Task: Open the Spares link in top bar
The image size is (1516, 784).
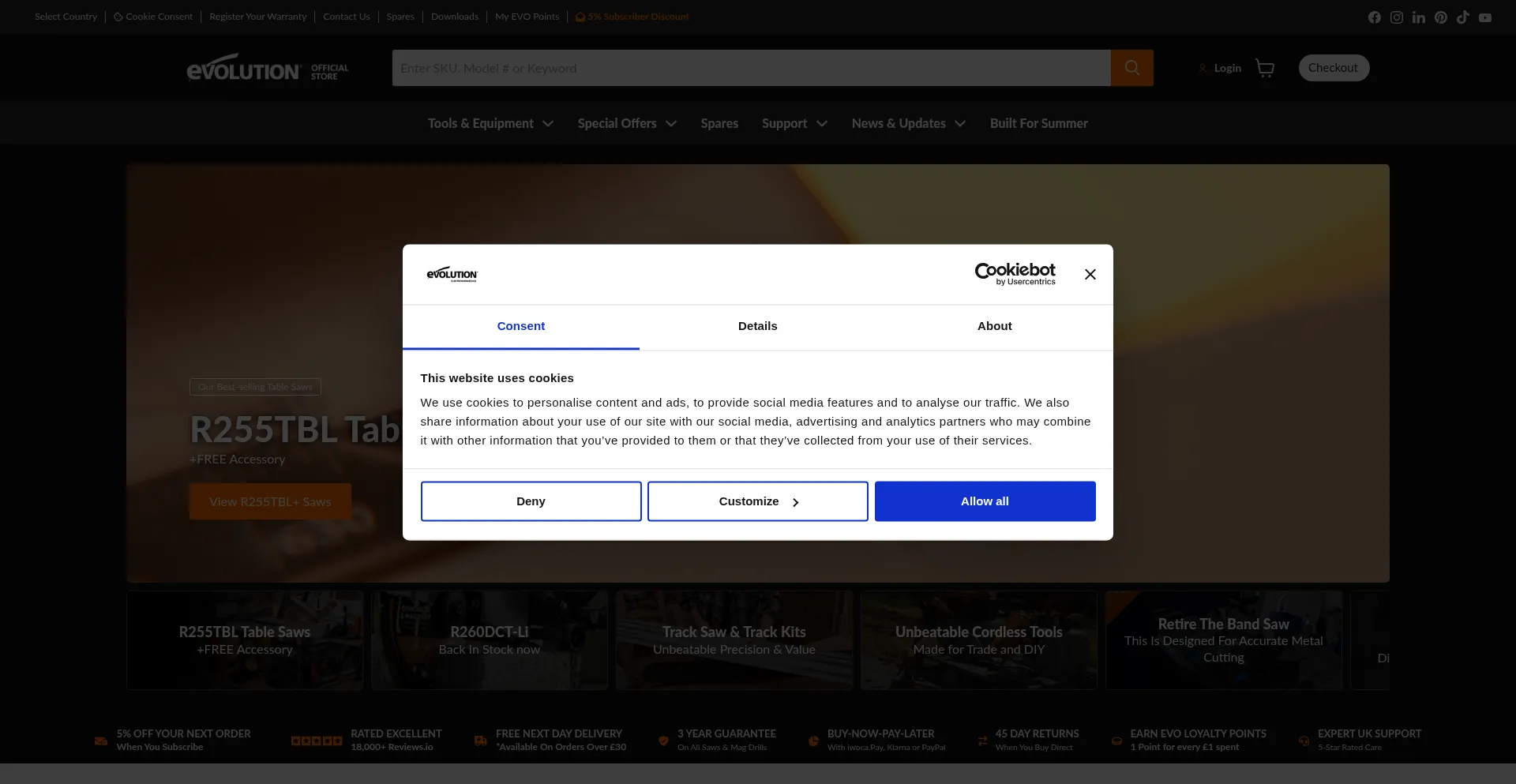Action: point(400,17)
